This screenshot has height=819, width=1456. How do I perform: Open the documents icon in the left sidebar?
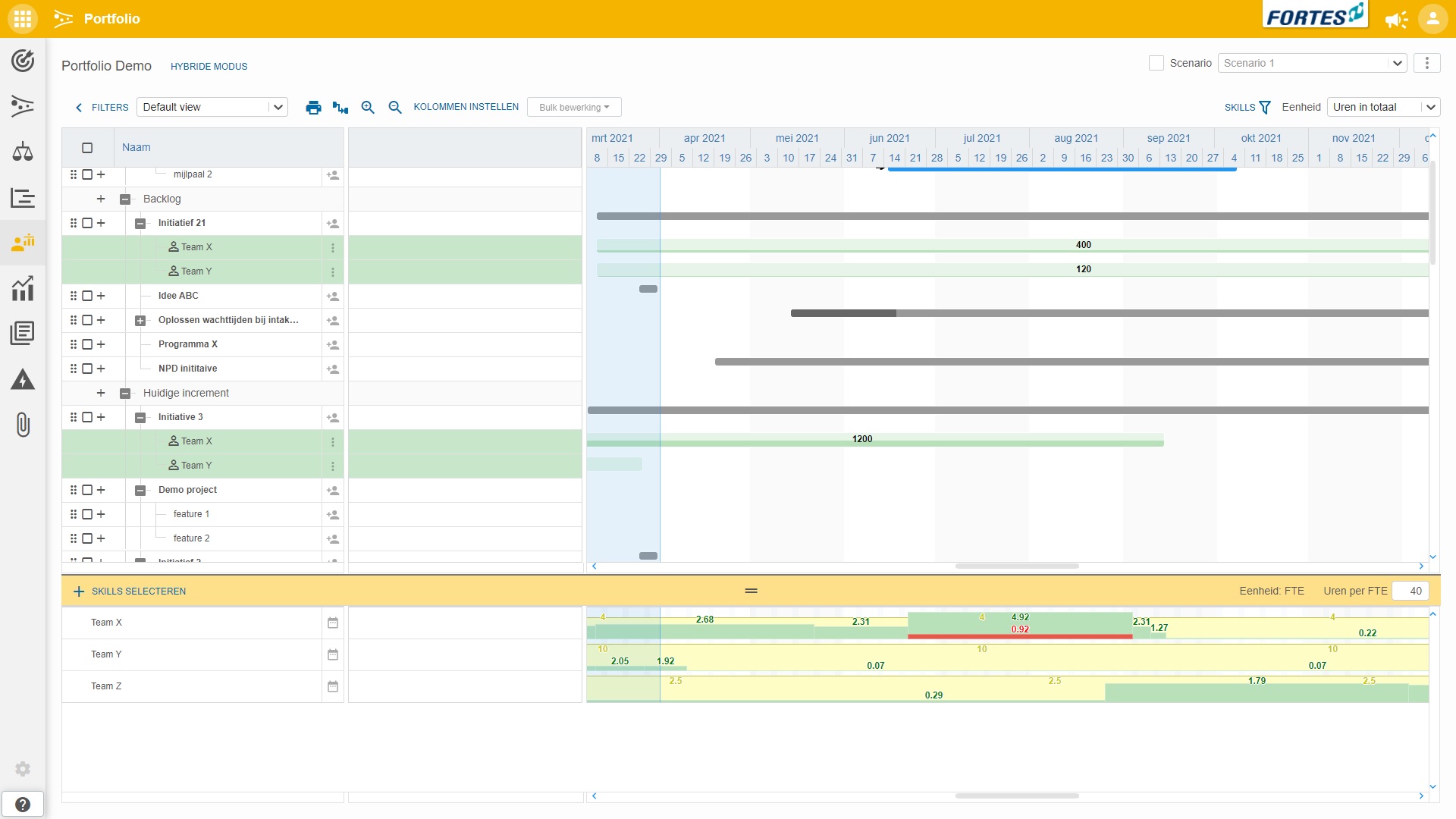pos(23,332)
